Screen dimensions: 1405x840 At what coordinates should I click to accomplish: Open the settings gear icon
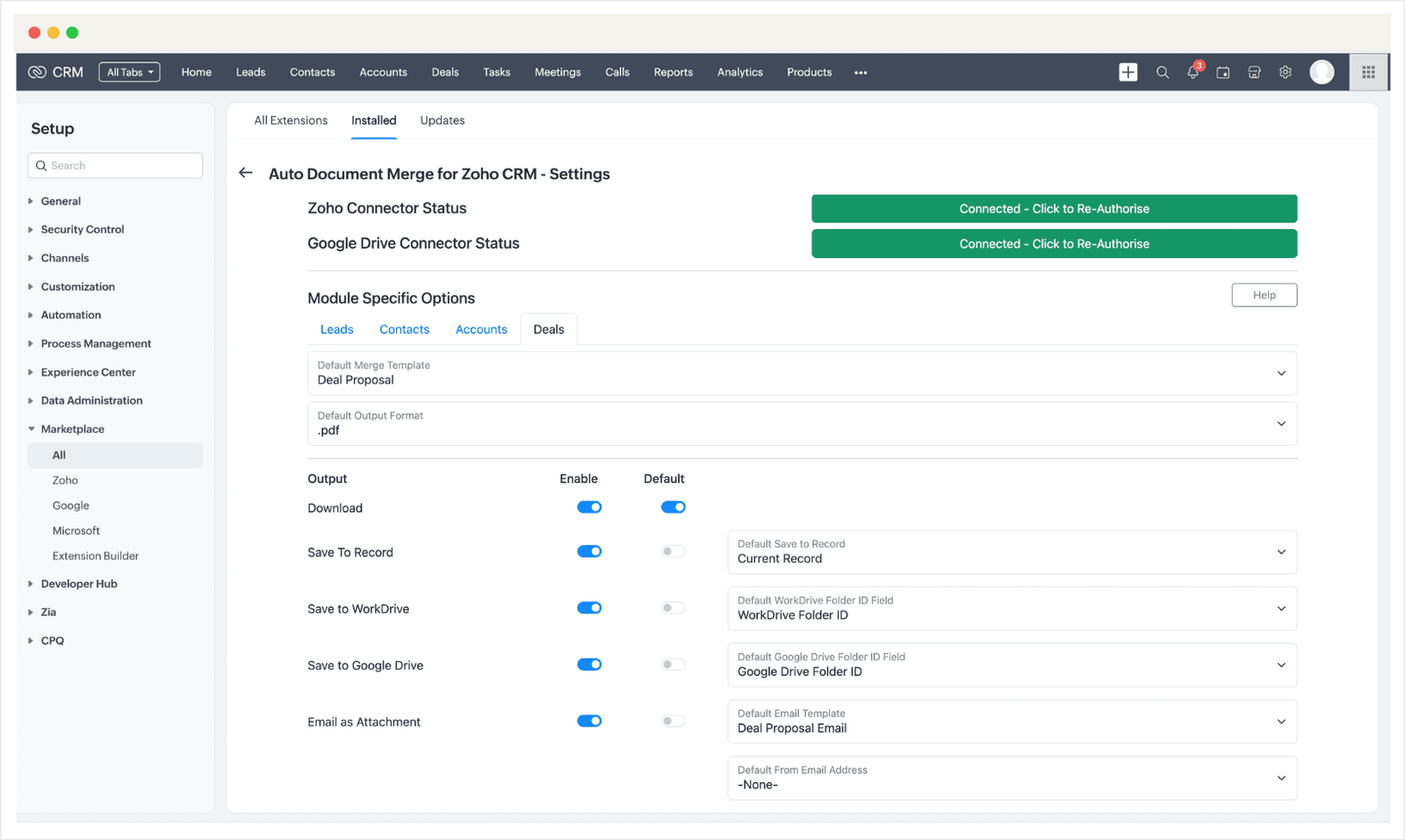(x=1286, y=72)
